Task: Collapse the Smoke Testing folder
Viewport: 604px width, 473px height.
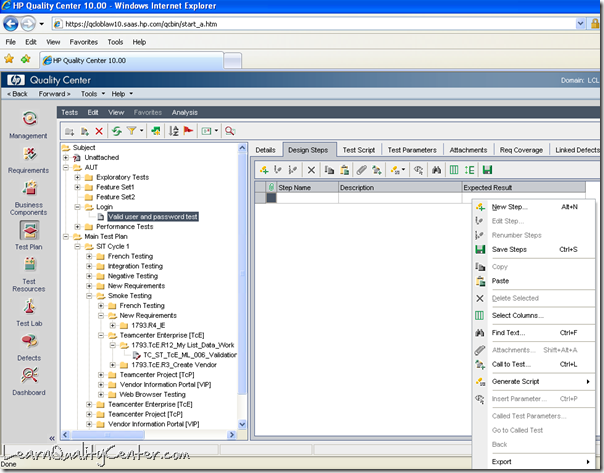Action: coord(89,296)
